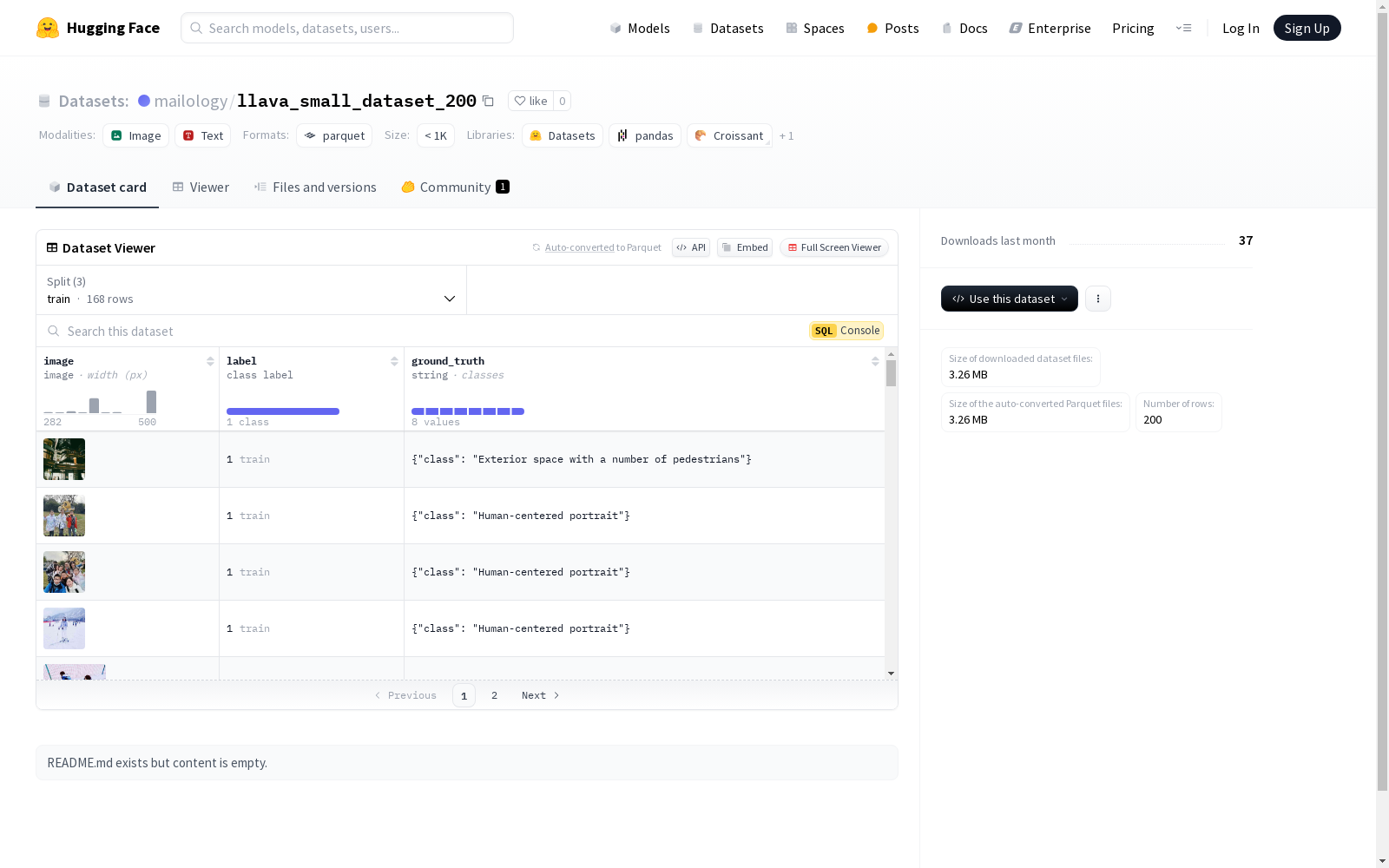Viewport: 1389px width, 868px height.
Task: Click the magnifier icon in dataset search
Action: 54,331
